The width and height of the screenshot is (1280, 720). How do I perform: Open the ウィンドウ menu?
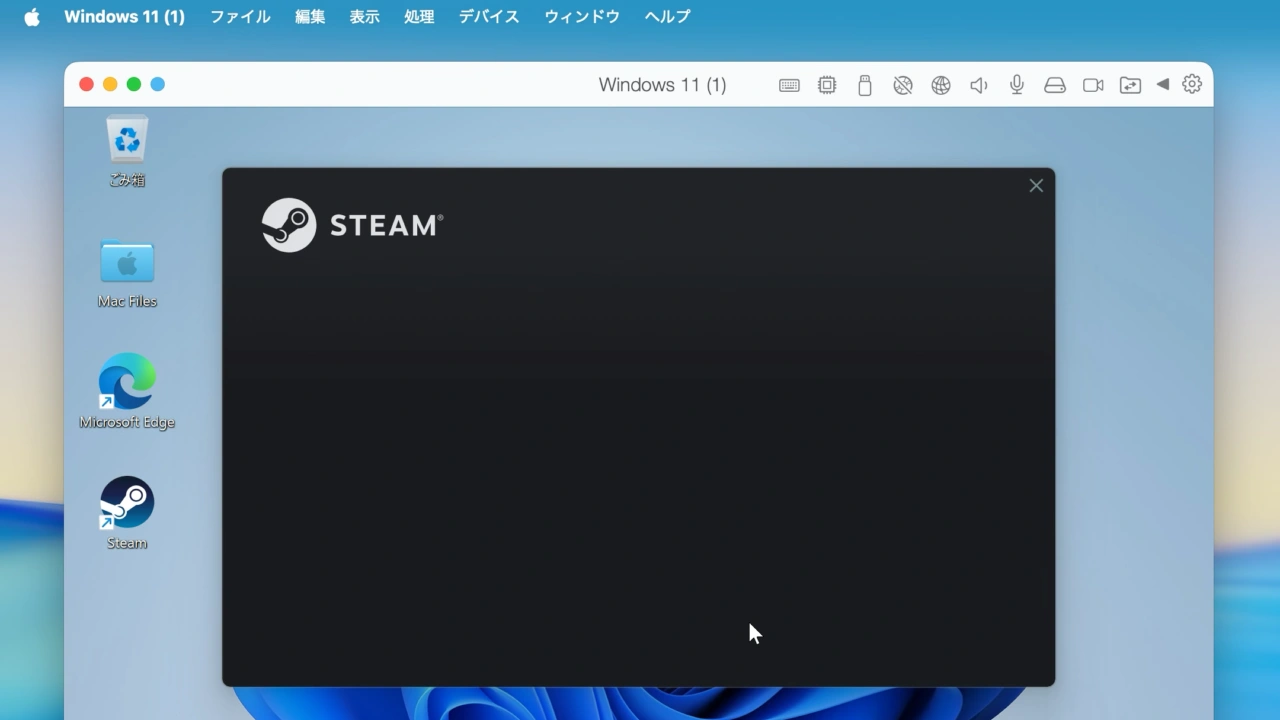point(581,16)
